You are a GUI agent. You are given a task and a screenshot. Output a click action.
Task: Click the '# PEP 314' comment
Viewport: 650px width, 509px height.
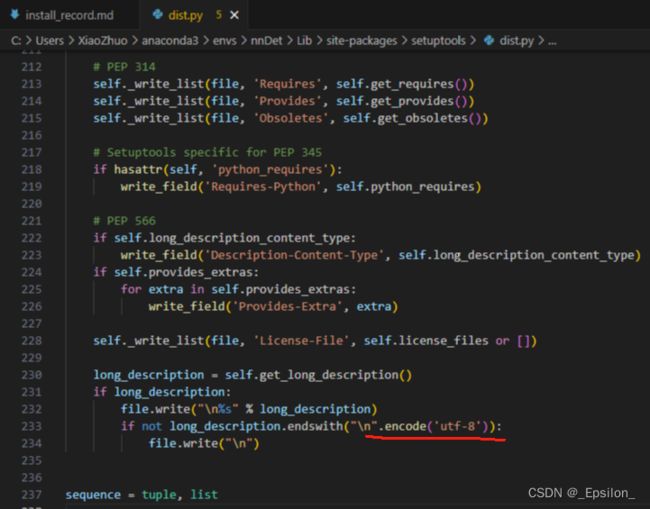pyautogui.click(x=124, y=67)
